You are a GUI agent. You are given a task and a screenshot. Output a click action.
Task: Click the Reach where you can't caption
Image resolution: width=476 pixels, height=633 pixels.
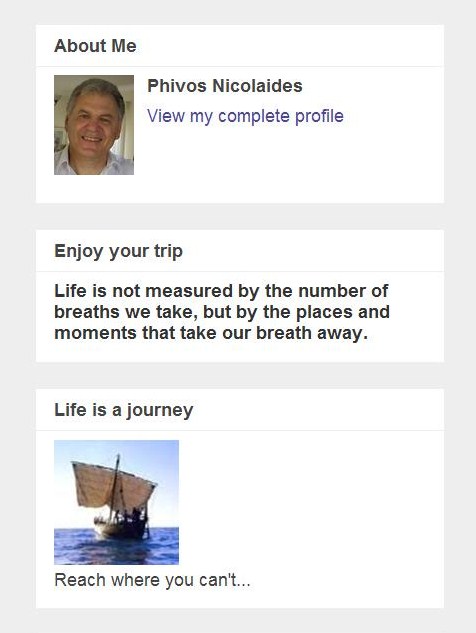tap(152, 580)
